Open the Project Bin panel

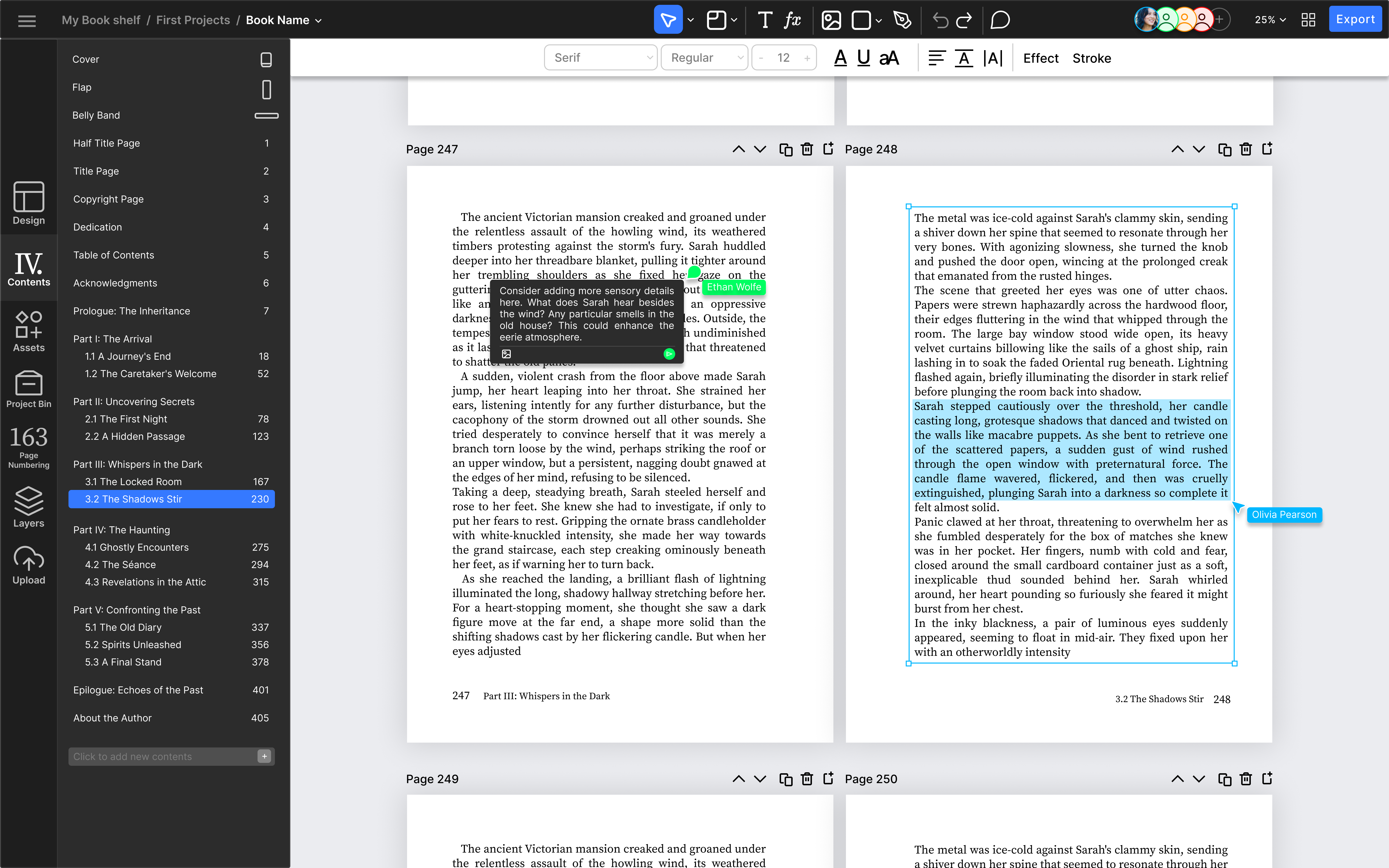tap(29, 389)
